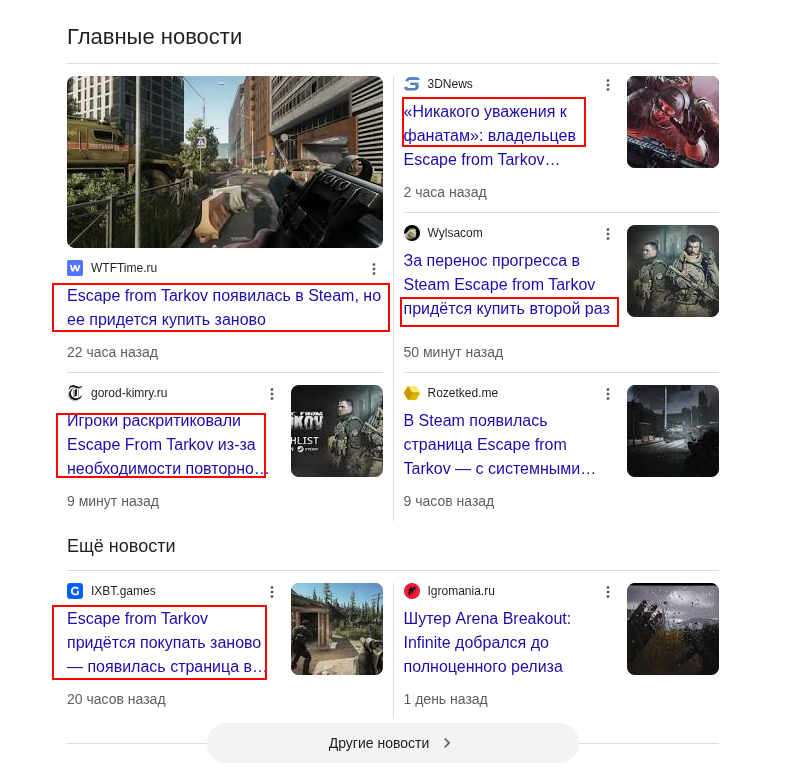Click the '22 часа назад' timestamp
This screenshot has width=790, height=776.
(112, 352)
